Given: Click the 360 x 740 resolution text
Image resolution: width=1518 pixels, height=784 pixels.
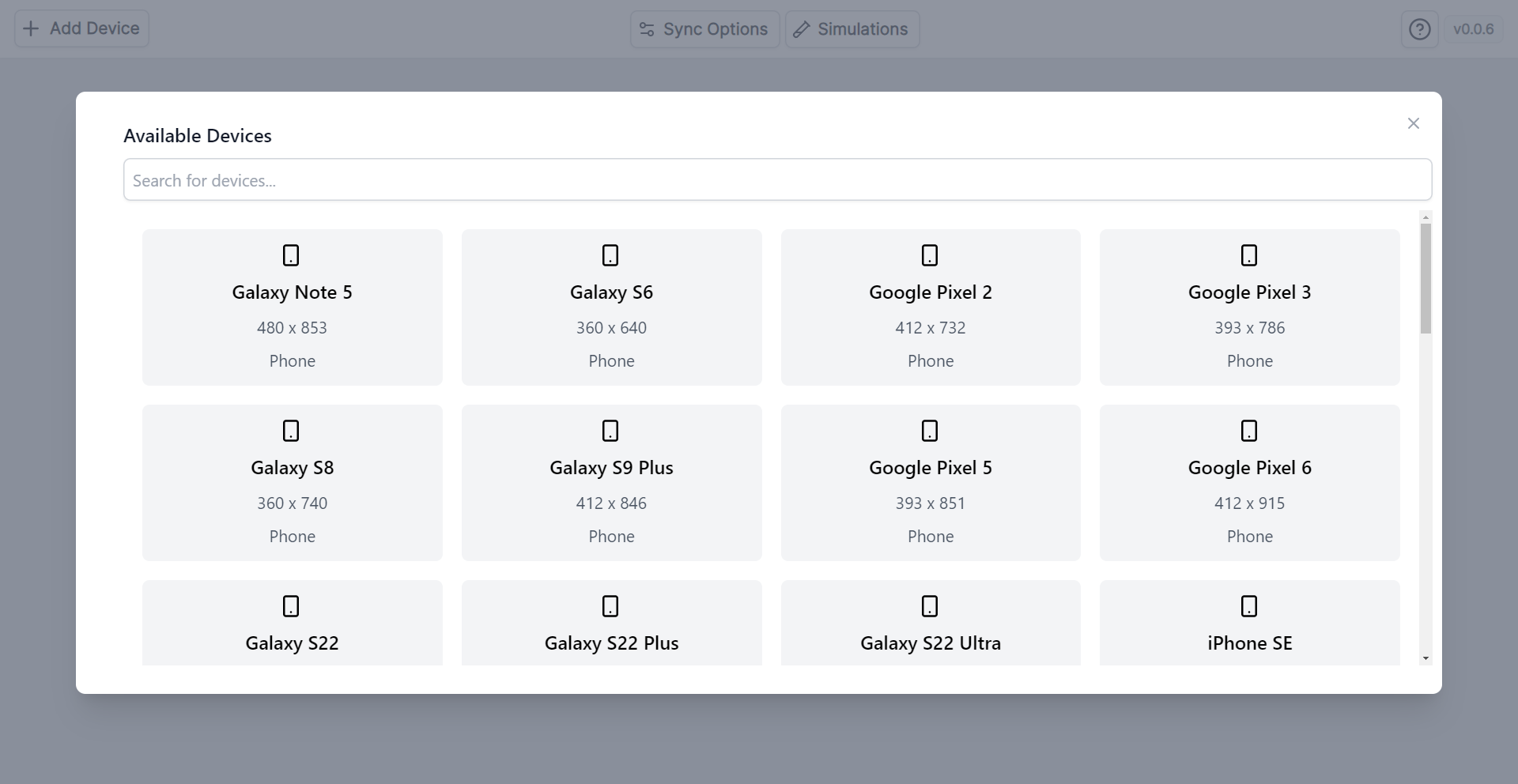Looking at the screenshot, I should point(292,503).
